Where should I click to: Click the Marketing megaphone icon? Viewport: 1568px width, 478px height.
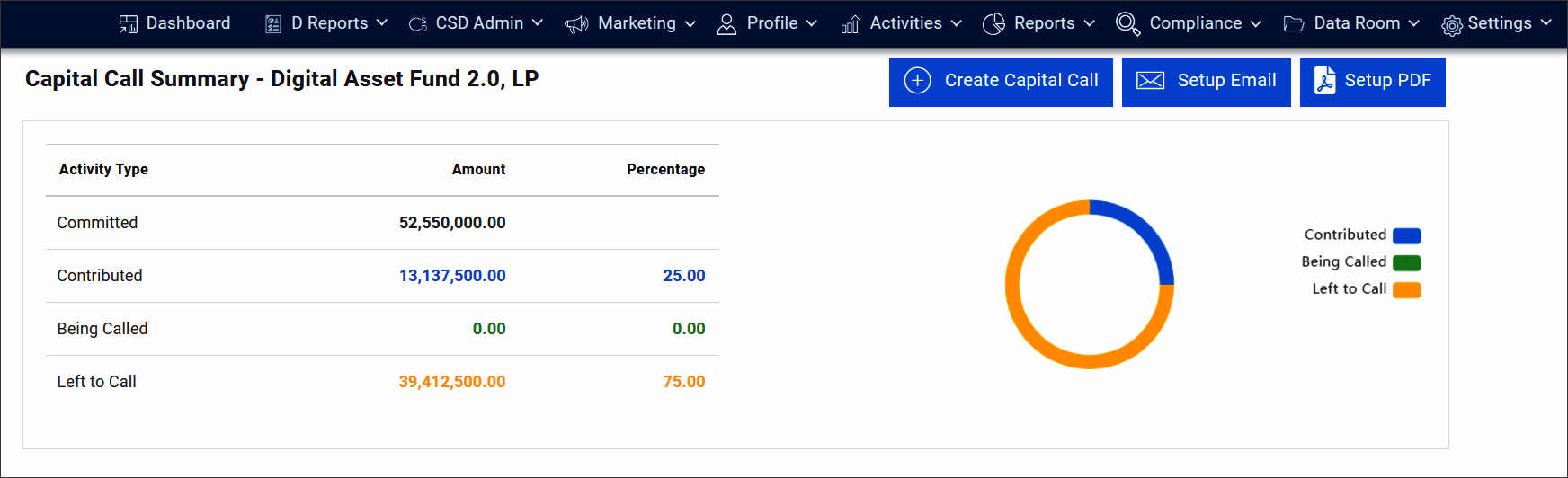[x=576, y=24]
